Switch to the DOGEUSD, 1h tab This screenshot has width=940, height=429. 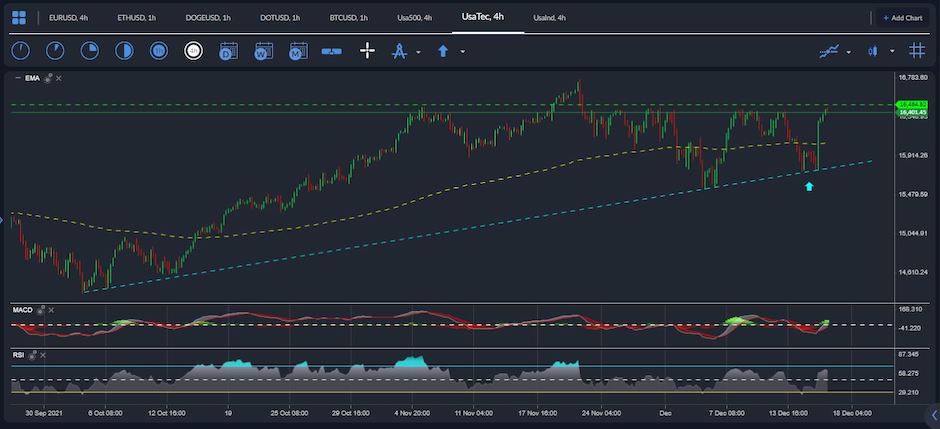[208, 18]
